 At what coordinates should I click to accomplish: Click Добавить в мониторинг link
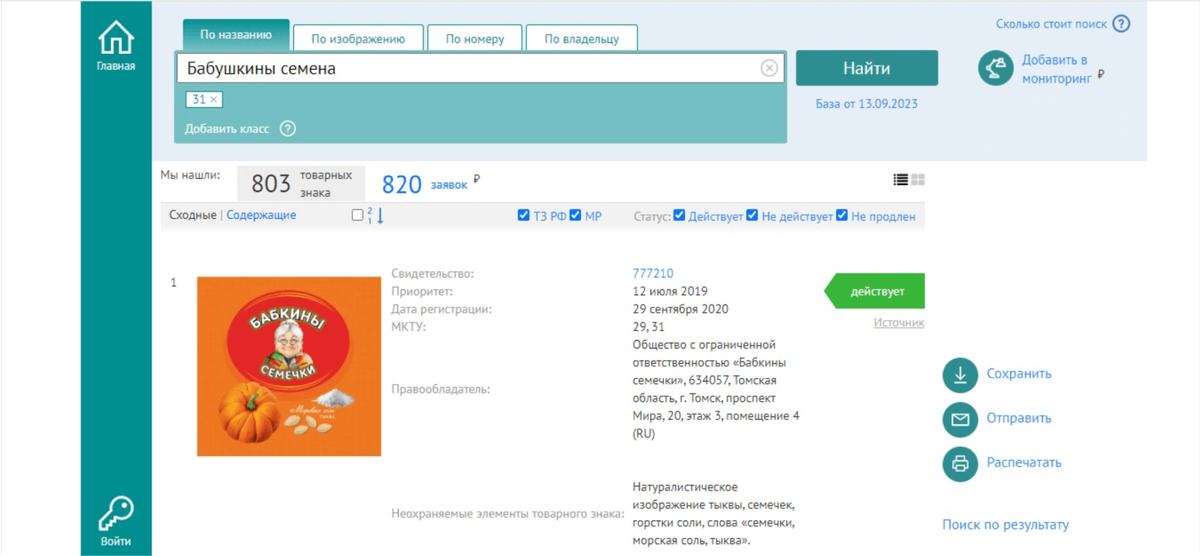[x=1058, y=68]
